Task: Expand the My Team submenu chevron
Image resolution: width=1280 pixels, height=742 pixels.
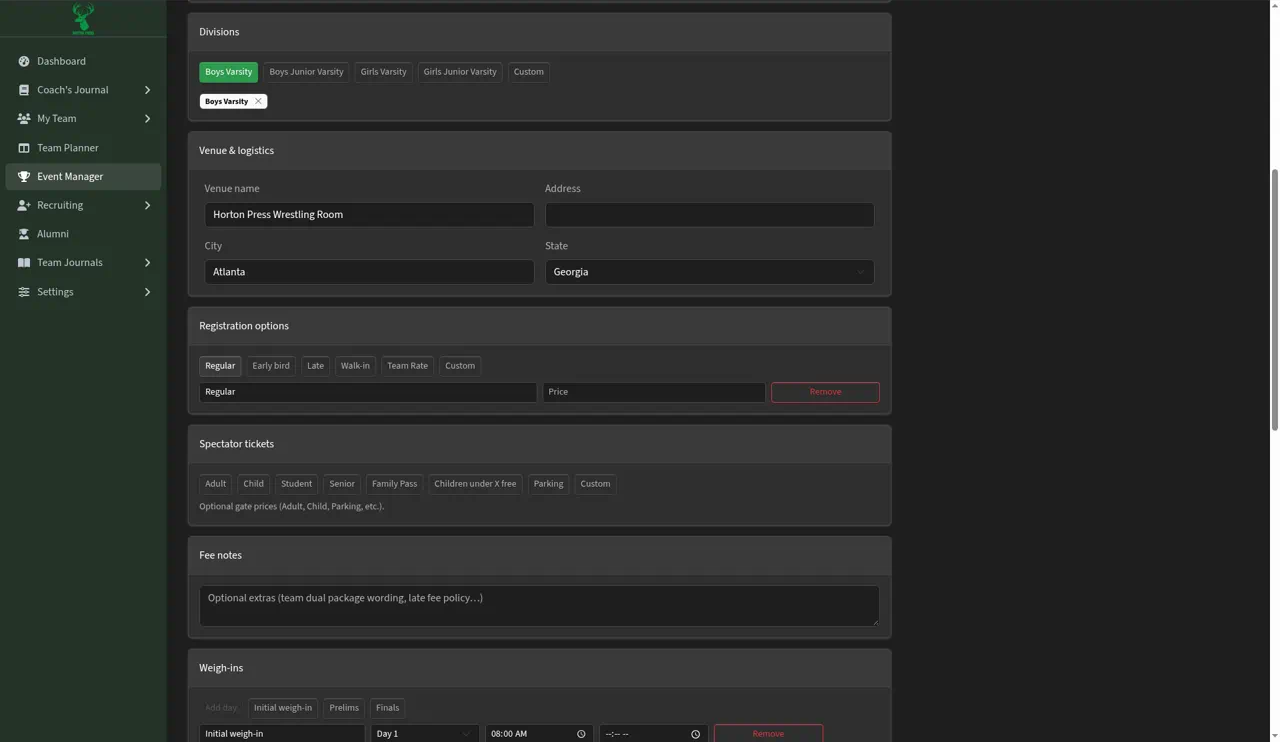Action: [147, 119]
